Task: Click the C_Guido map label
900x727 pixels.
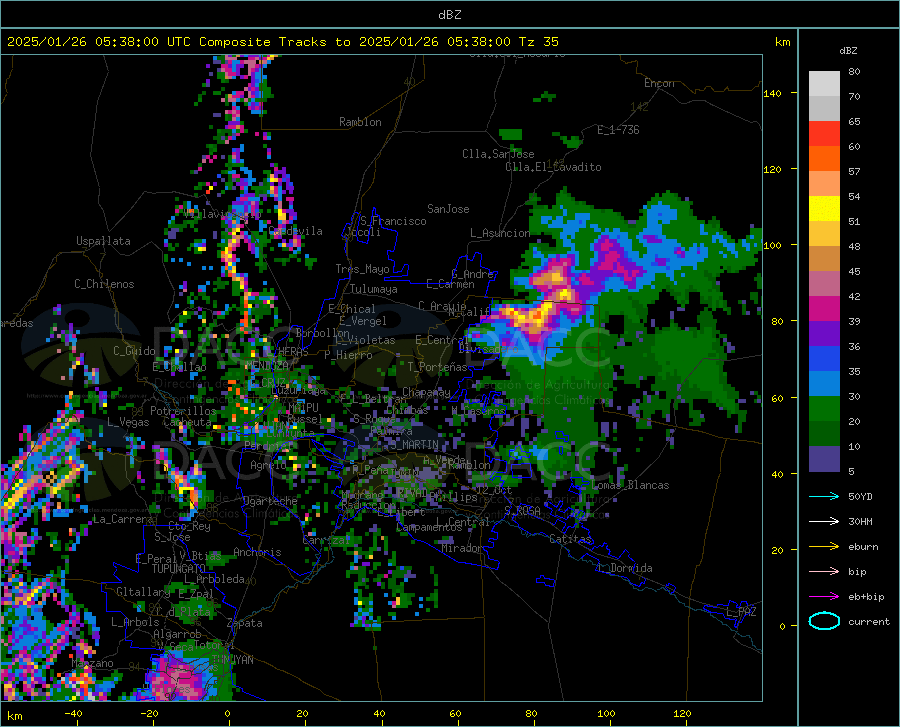Action: click(x=134, y=351)
